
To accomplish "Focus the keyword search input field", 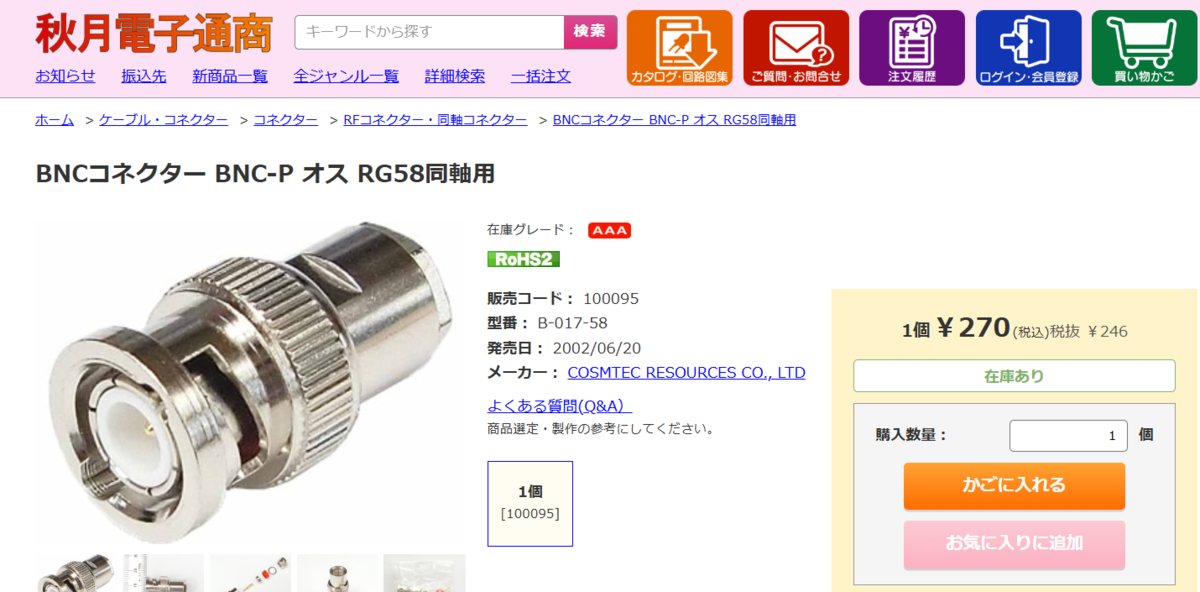I will [x=429, y=32].
